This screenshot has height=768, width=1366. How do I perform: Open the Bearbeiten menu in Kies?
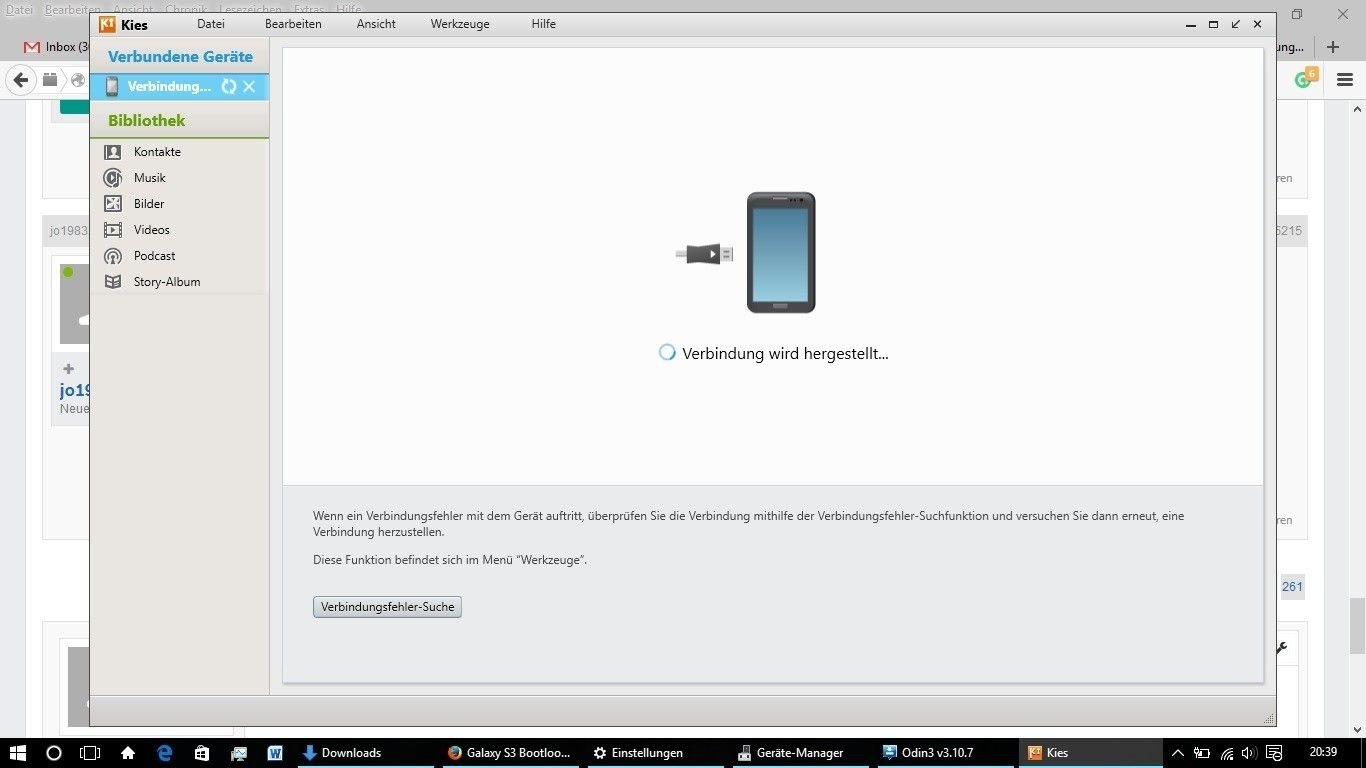click(293, 24)
